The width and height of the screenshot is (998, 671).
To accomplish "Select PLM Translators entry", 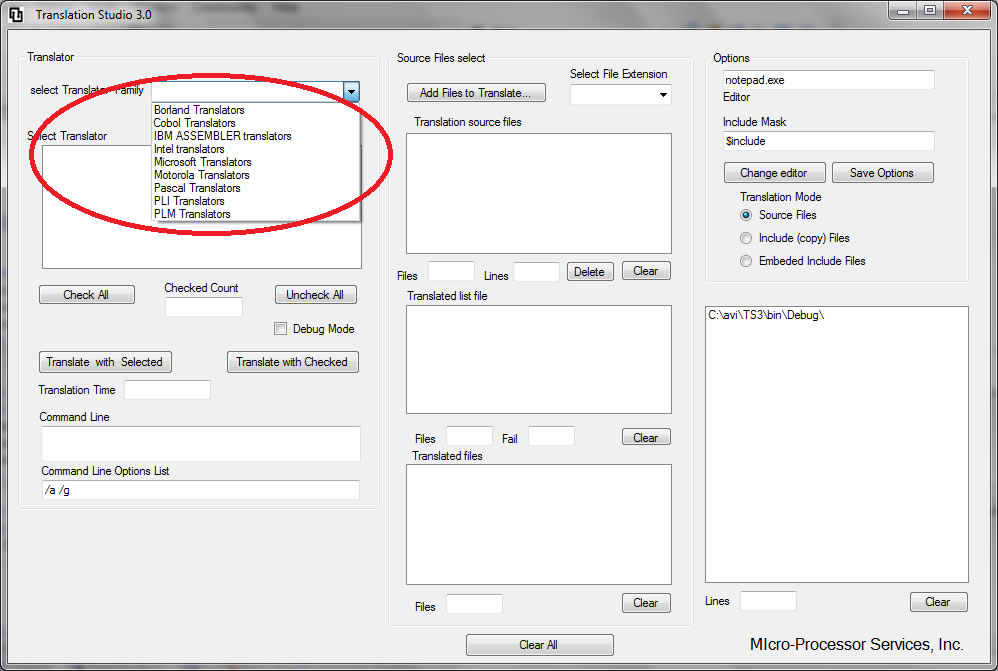I will (192, 214).
